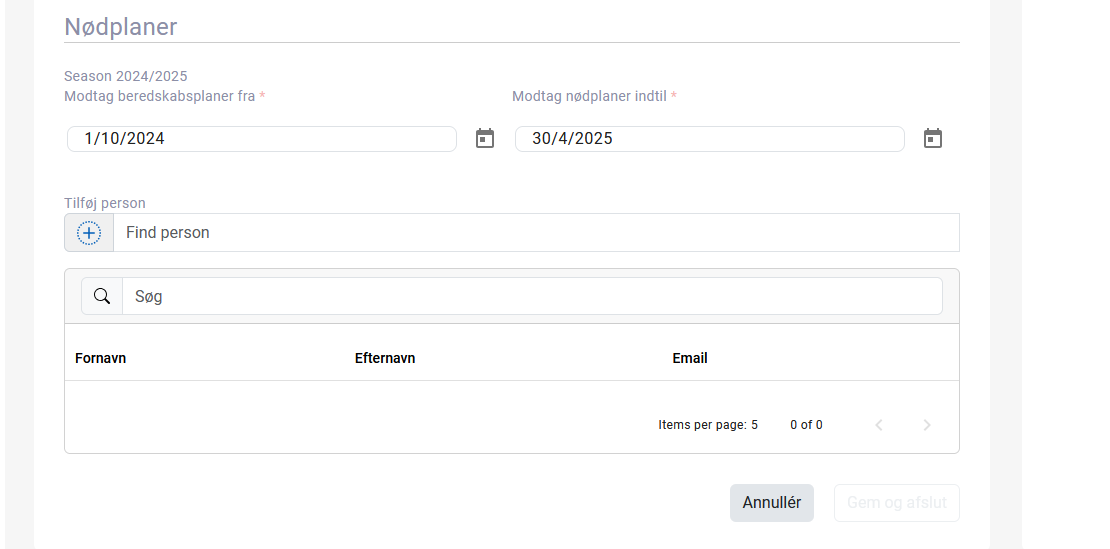Cancel with the Annullér button

772,503
